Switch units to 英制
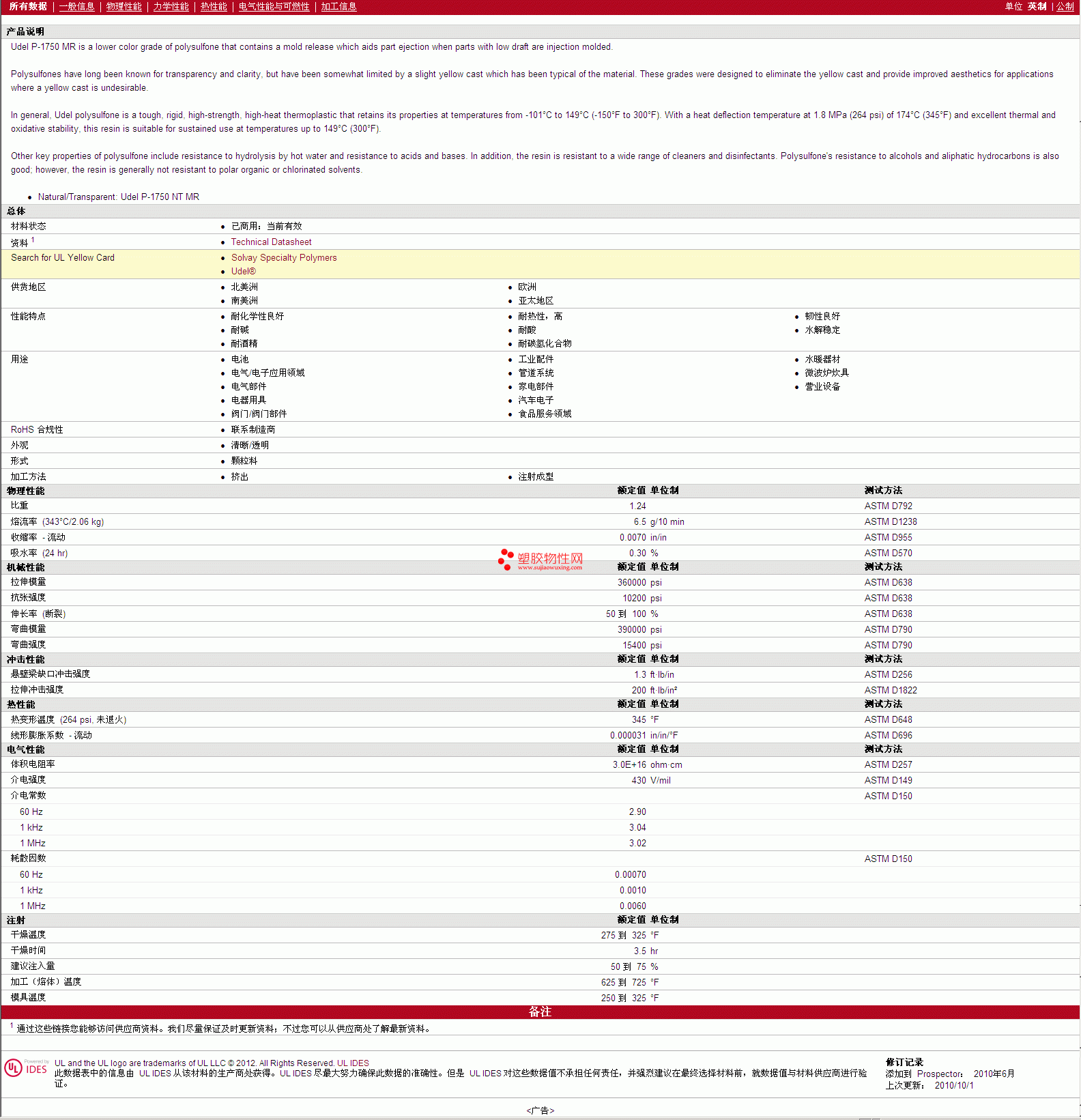Image resolution: width=1081 pixels, height=1120 pixels. pos(1037,7)
